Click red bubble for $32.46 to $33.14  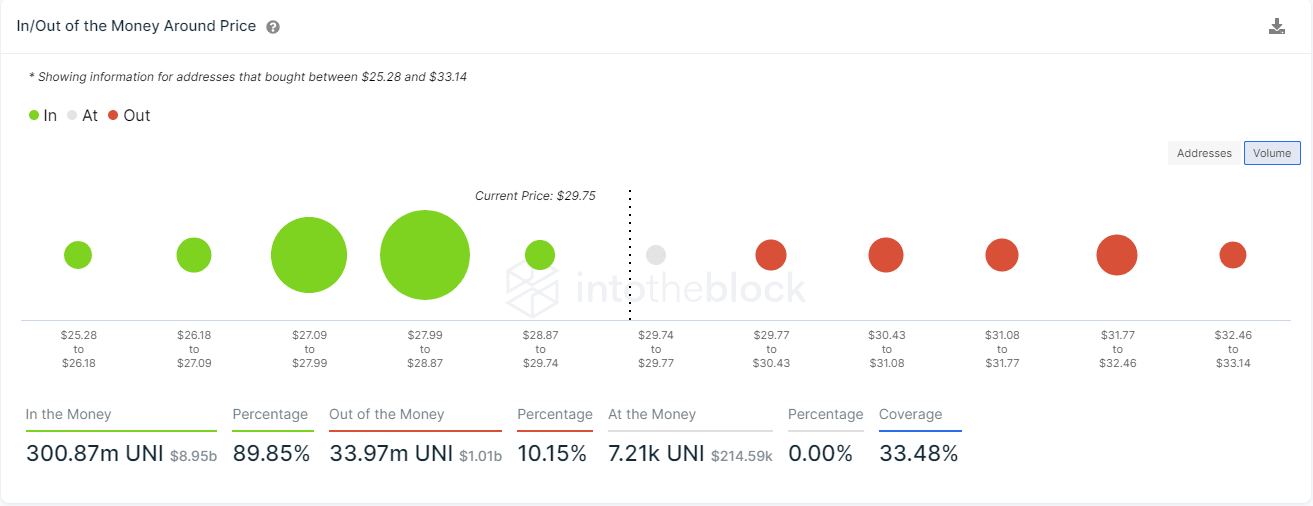point(1233,255)
